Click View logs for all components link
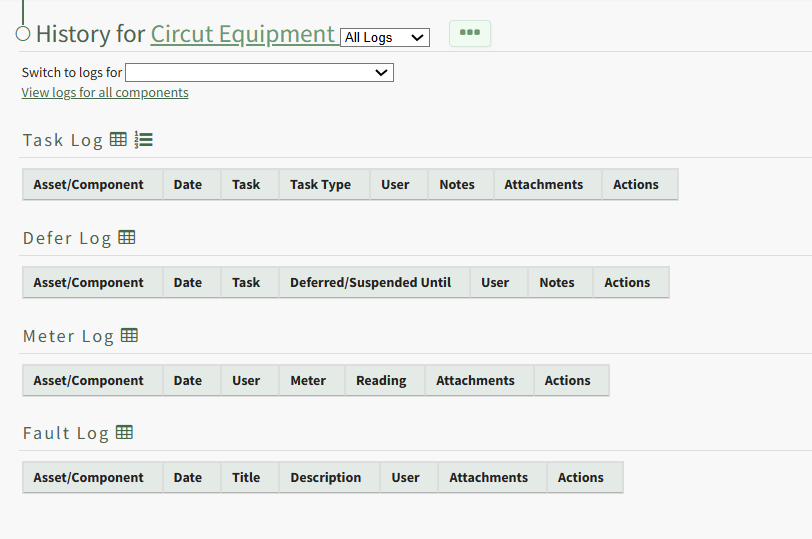 point(105,93)
